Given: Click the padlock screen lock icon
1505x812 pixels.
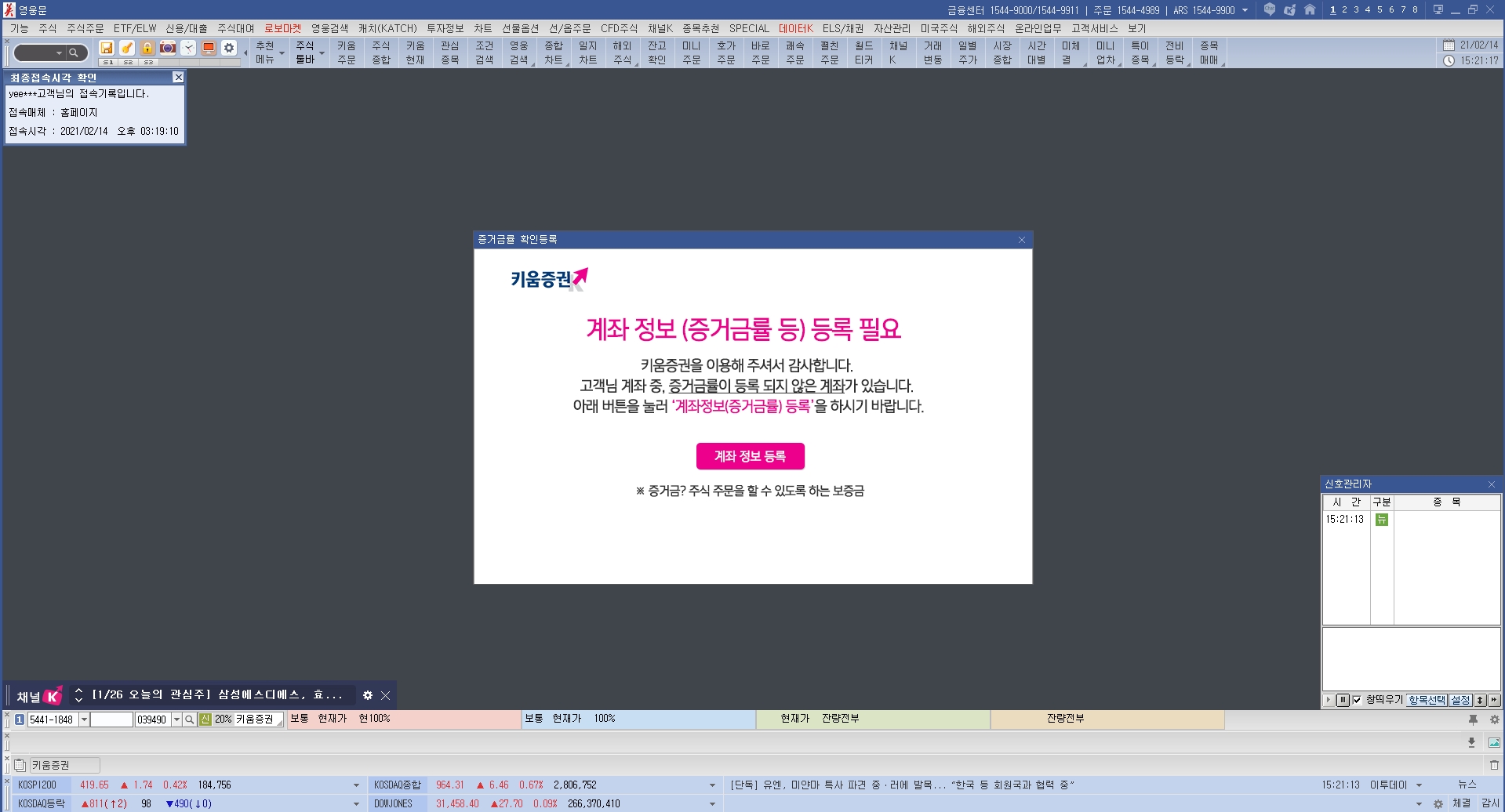Looking at the screenshot, I should (147, 48).
